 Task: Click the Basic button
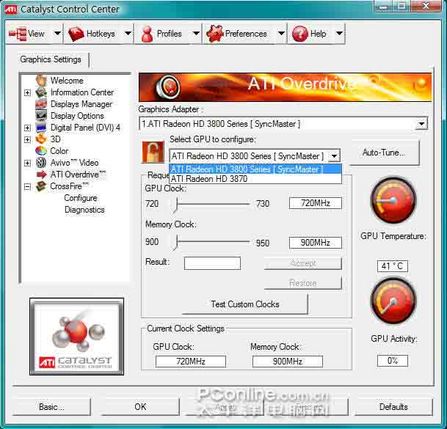pyautogui.click(x=52, y=407)
